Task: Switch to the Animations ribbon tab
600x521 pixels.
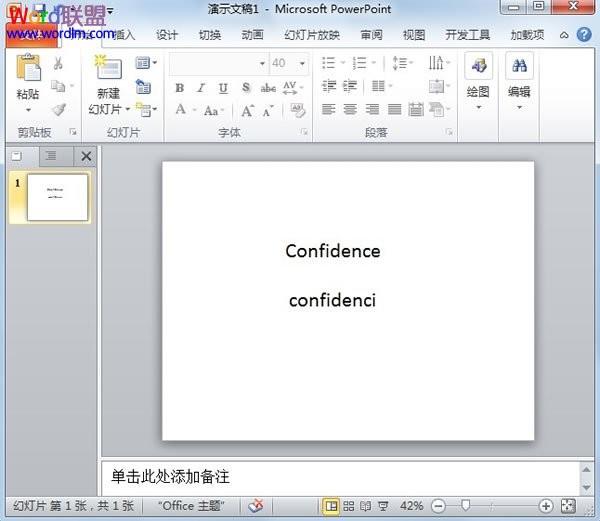Action: coord(253,35)
